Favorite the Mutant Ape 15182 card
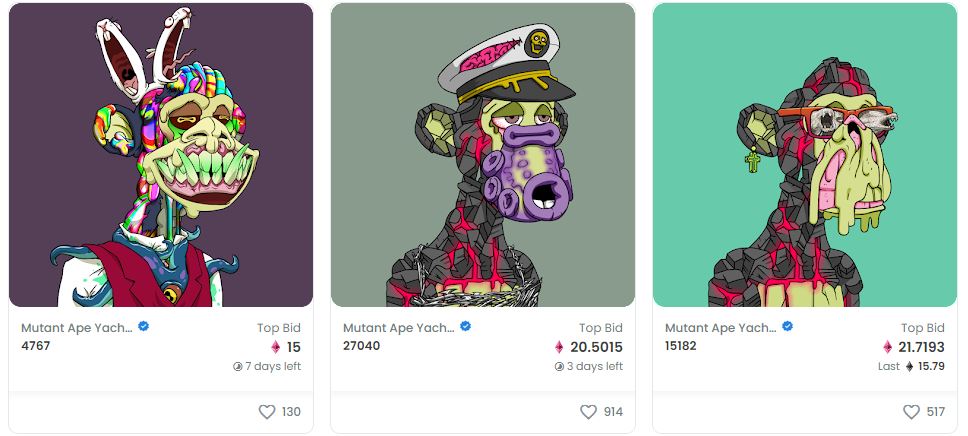This screenshot has height=436, width=968. (x=911, y=412)
